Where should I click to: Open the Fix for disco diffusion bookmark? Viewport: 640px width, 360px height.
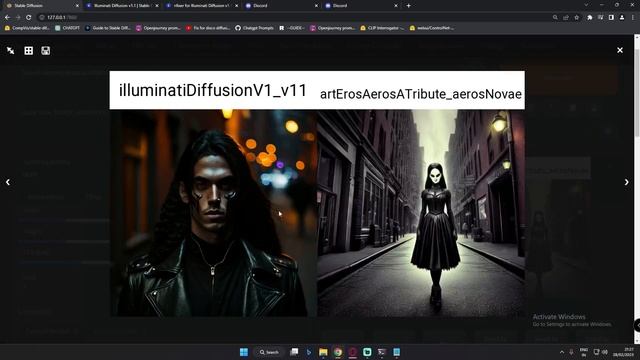click(x=208, y=28)
